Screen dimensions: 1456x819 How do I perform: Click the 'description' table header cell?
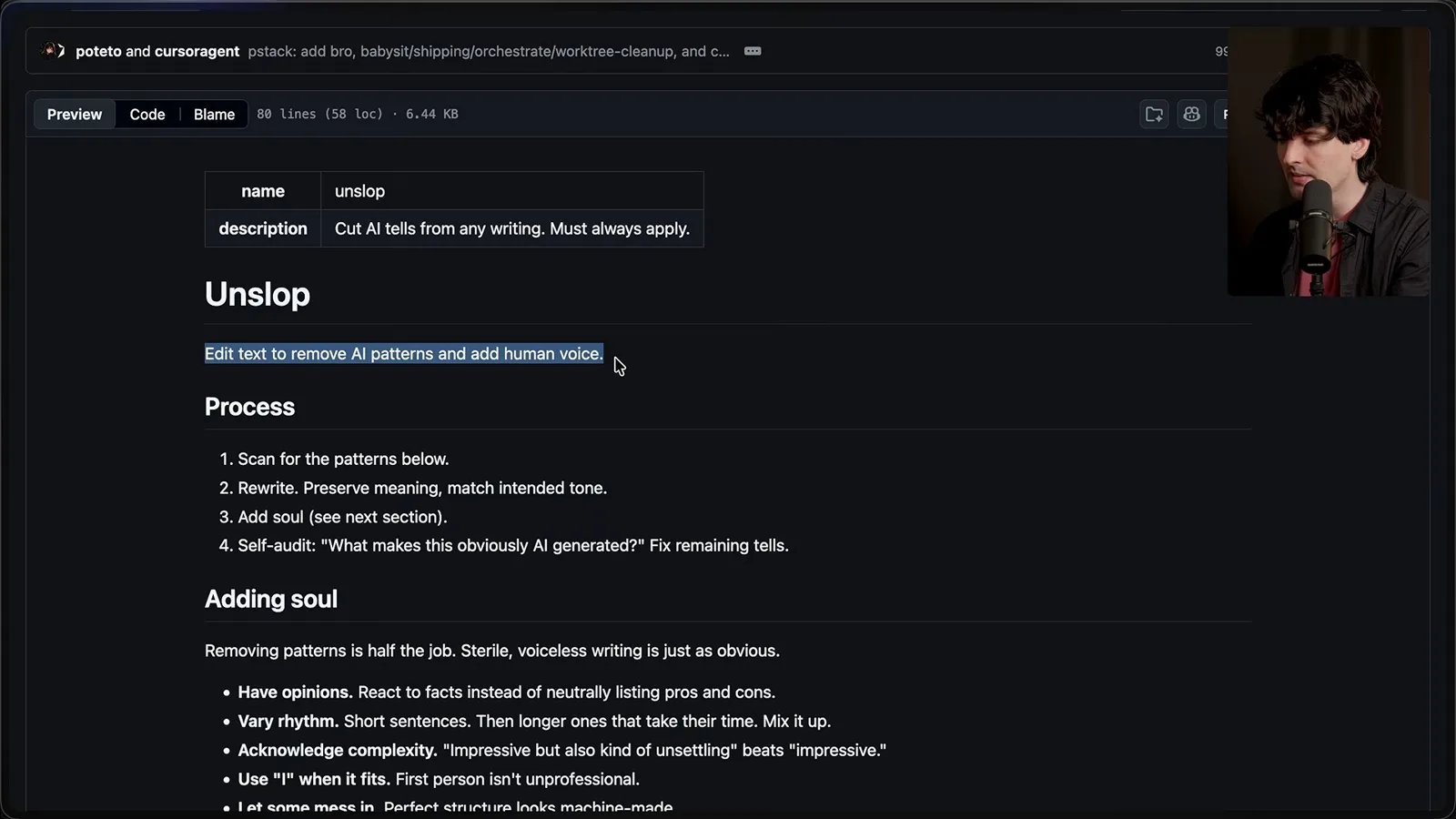point(263,228)
